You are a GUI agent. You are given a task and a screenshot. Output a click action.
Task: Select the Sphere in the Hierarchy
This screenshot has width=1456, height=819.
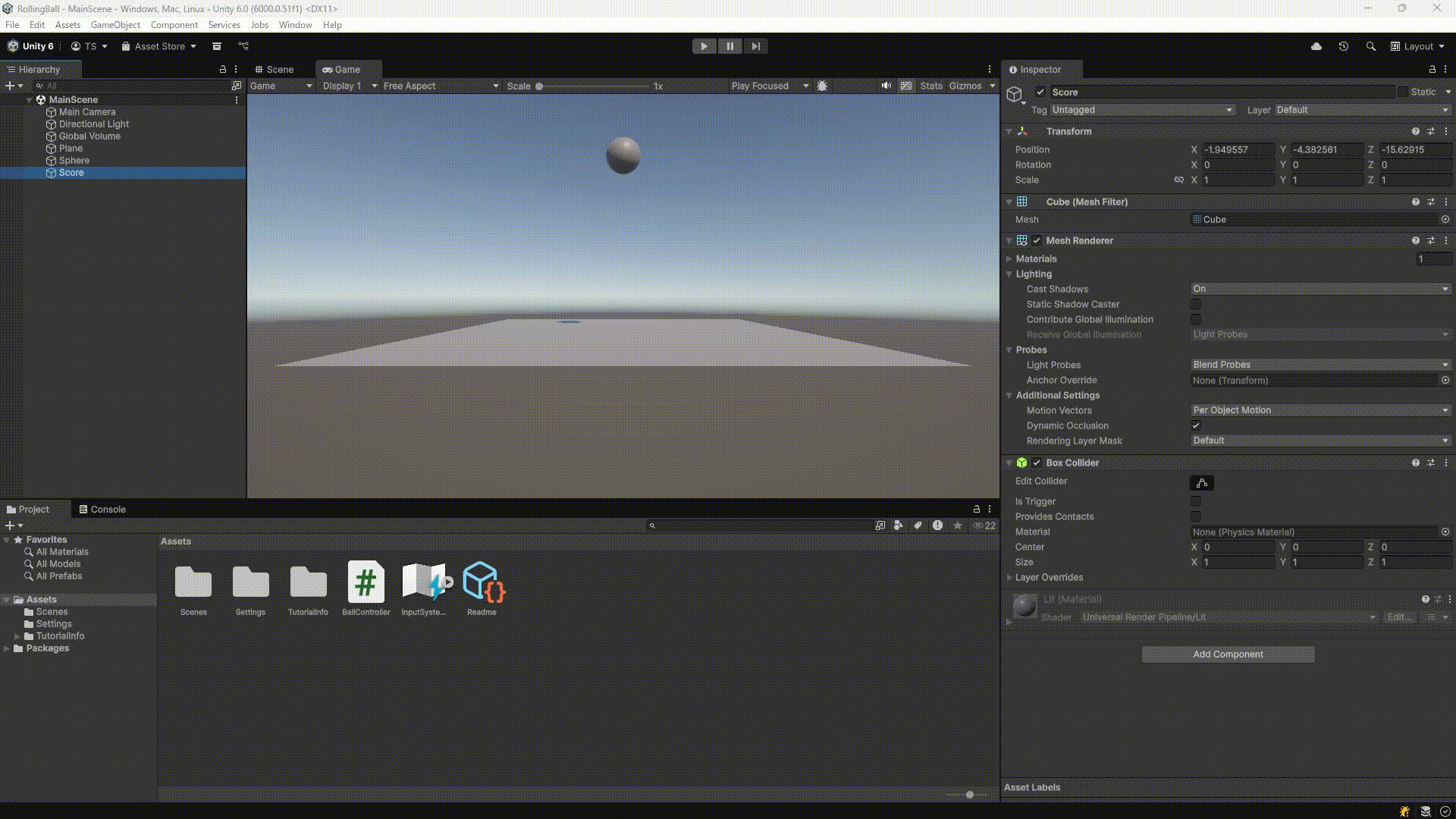coord(73,160)
